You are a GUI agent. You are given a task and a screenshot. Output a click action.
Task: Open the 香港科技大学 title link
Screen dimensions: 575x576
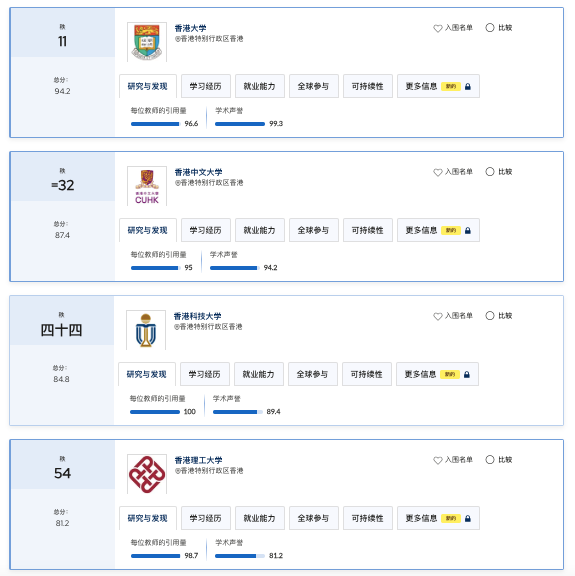coord(197,316)
